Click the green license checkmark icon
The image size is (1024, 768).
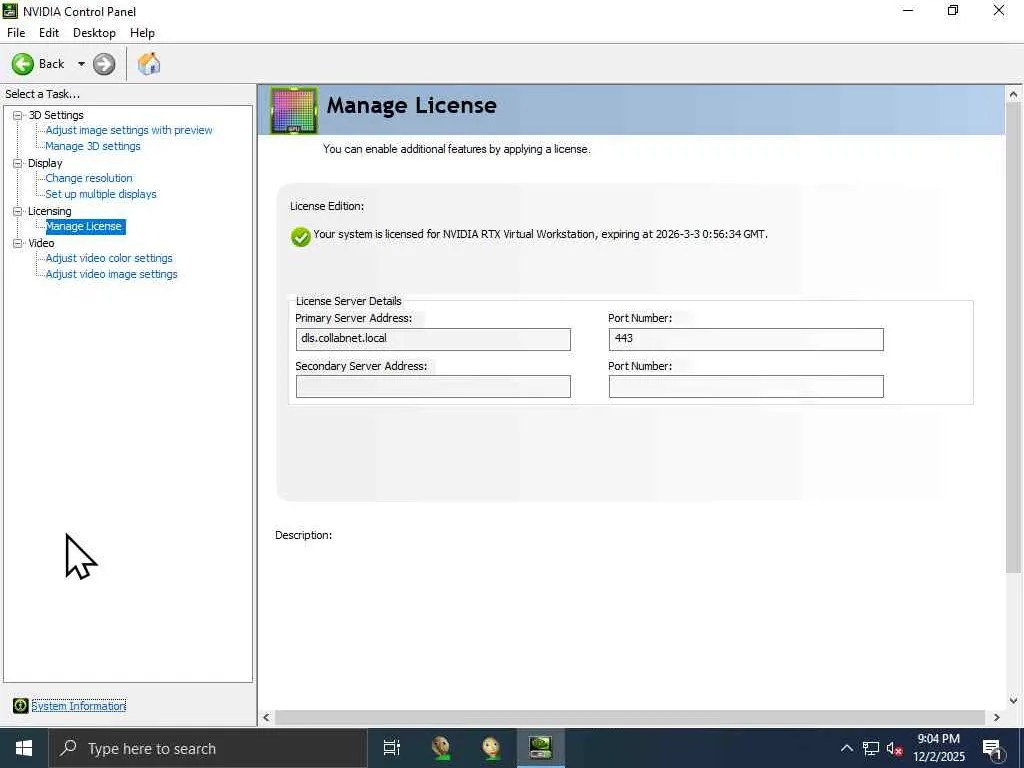click(x=300, y=236)
